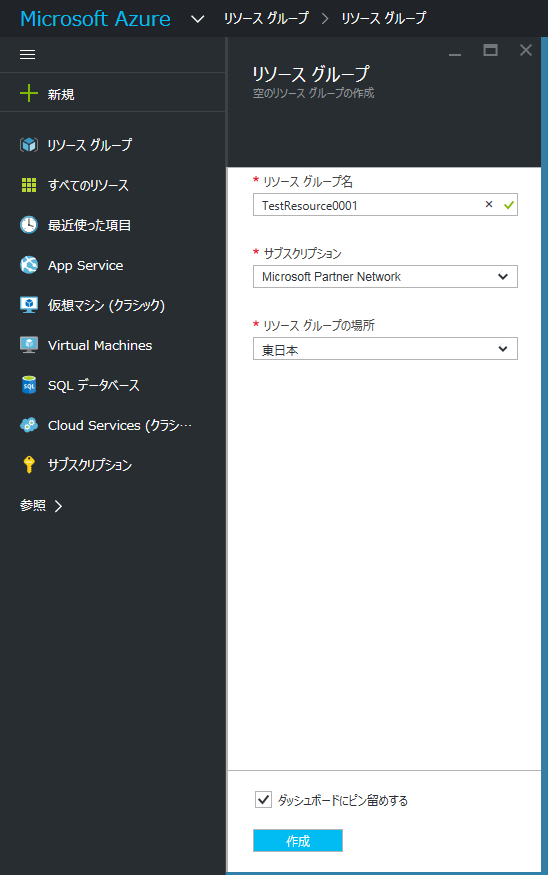Click the Virtual Machines monitor icon

pyautogui.click(x=28, y=345)
